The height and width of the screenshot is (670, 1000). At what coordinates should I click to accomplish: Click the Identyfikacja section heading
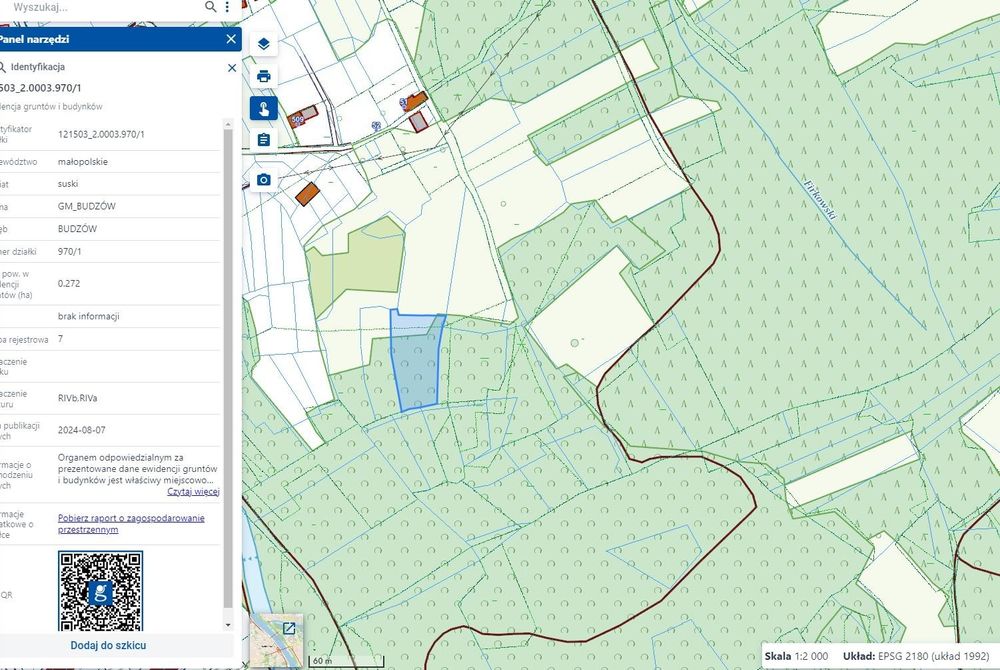pyautogui.click(x=38, y=67)
